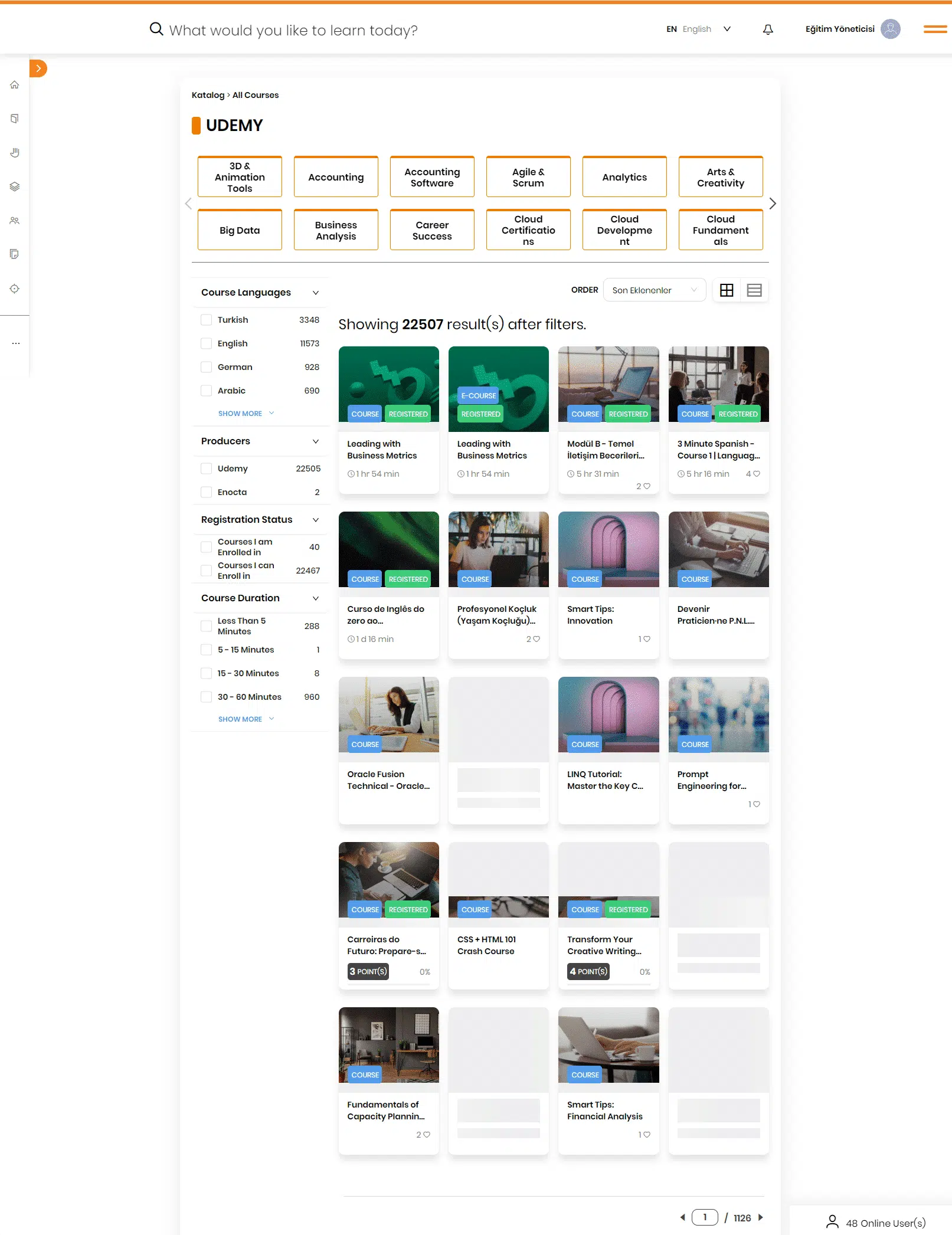Check the Enocta producer filter

207,492
